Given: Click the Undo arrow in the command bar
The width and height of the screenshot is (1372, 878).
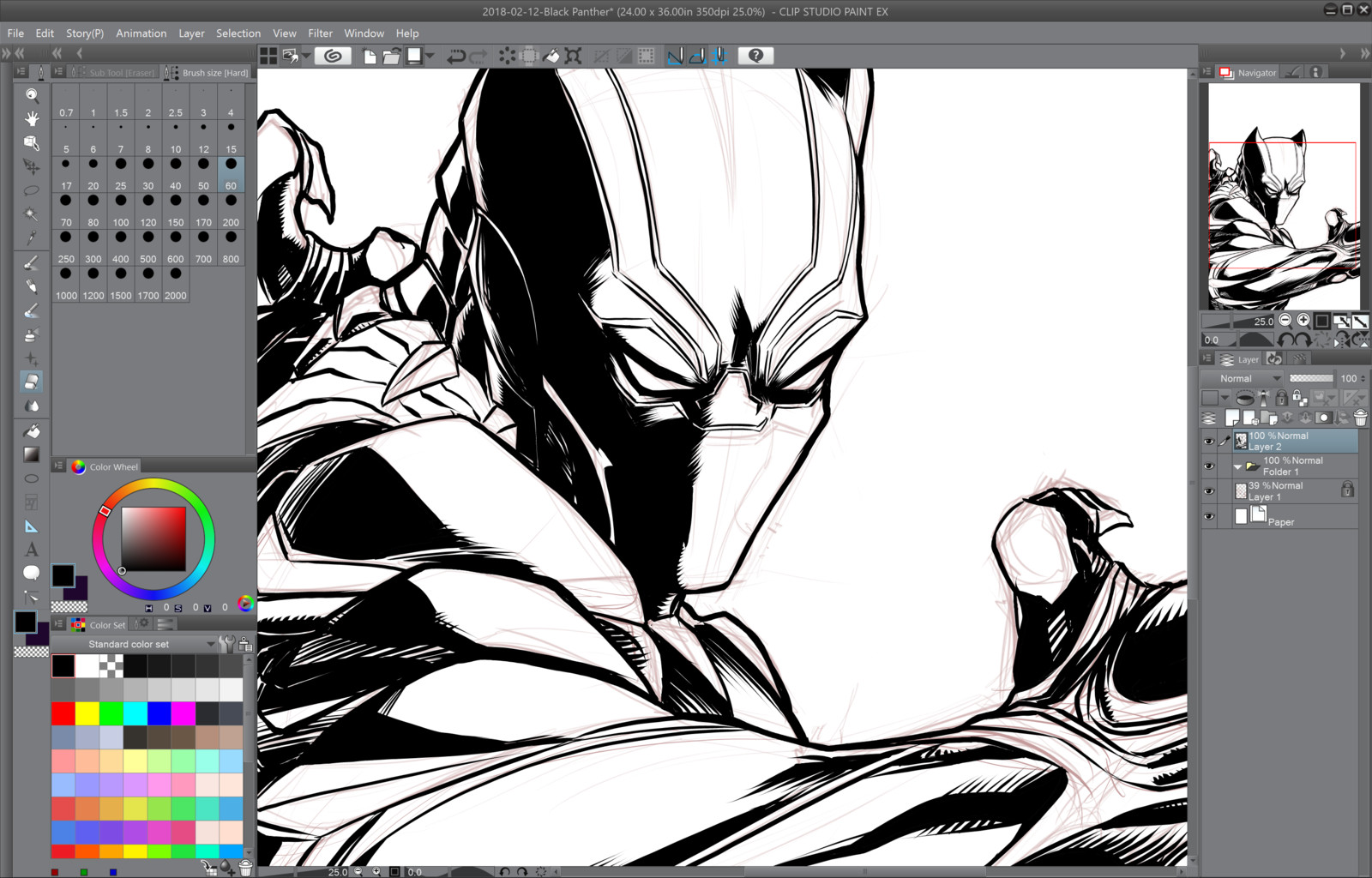Looking at the screenshot, I should pos(456,57).
